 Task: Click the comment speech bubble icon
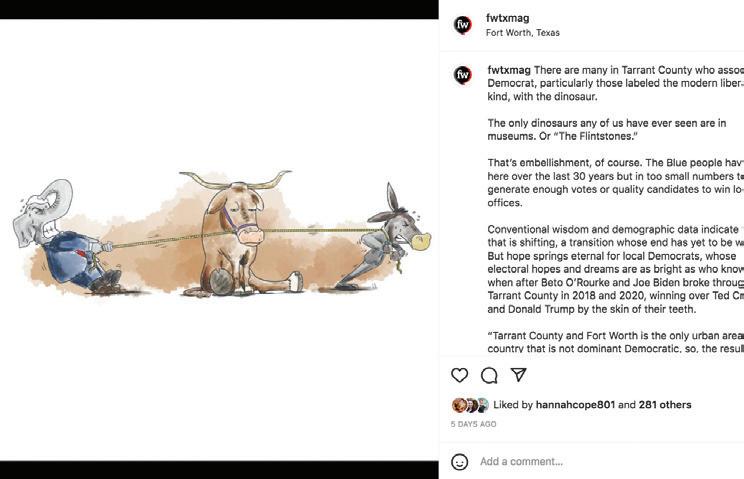click(x=489, y=375)
